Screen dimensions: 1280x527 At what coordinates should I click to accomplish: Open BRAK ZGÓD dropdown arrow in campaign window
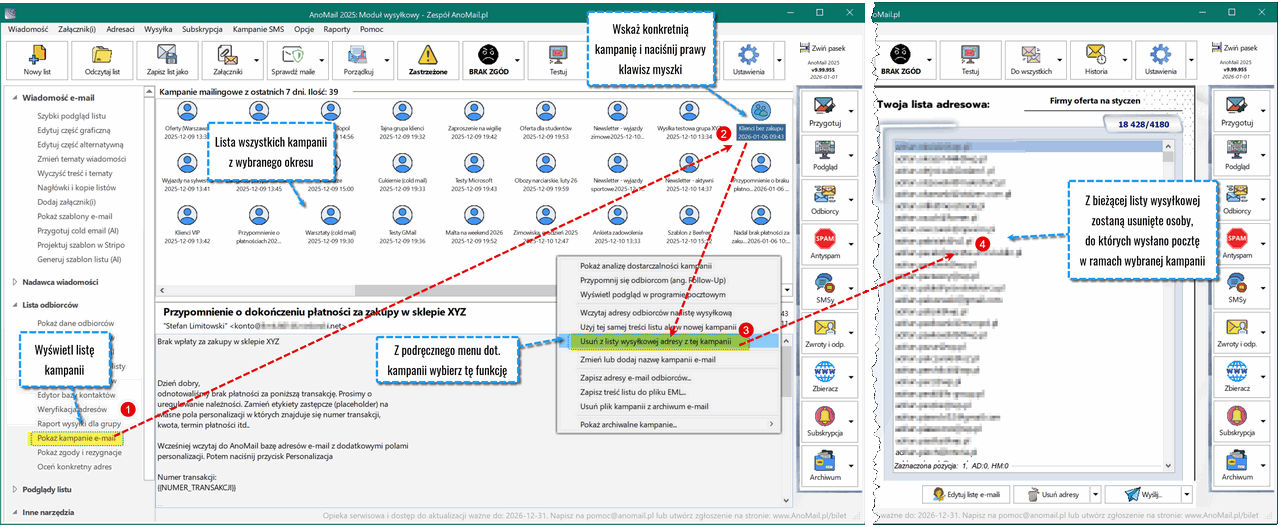coord(519,60)
